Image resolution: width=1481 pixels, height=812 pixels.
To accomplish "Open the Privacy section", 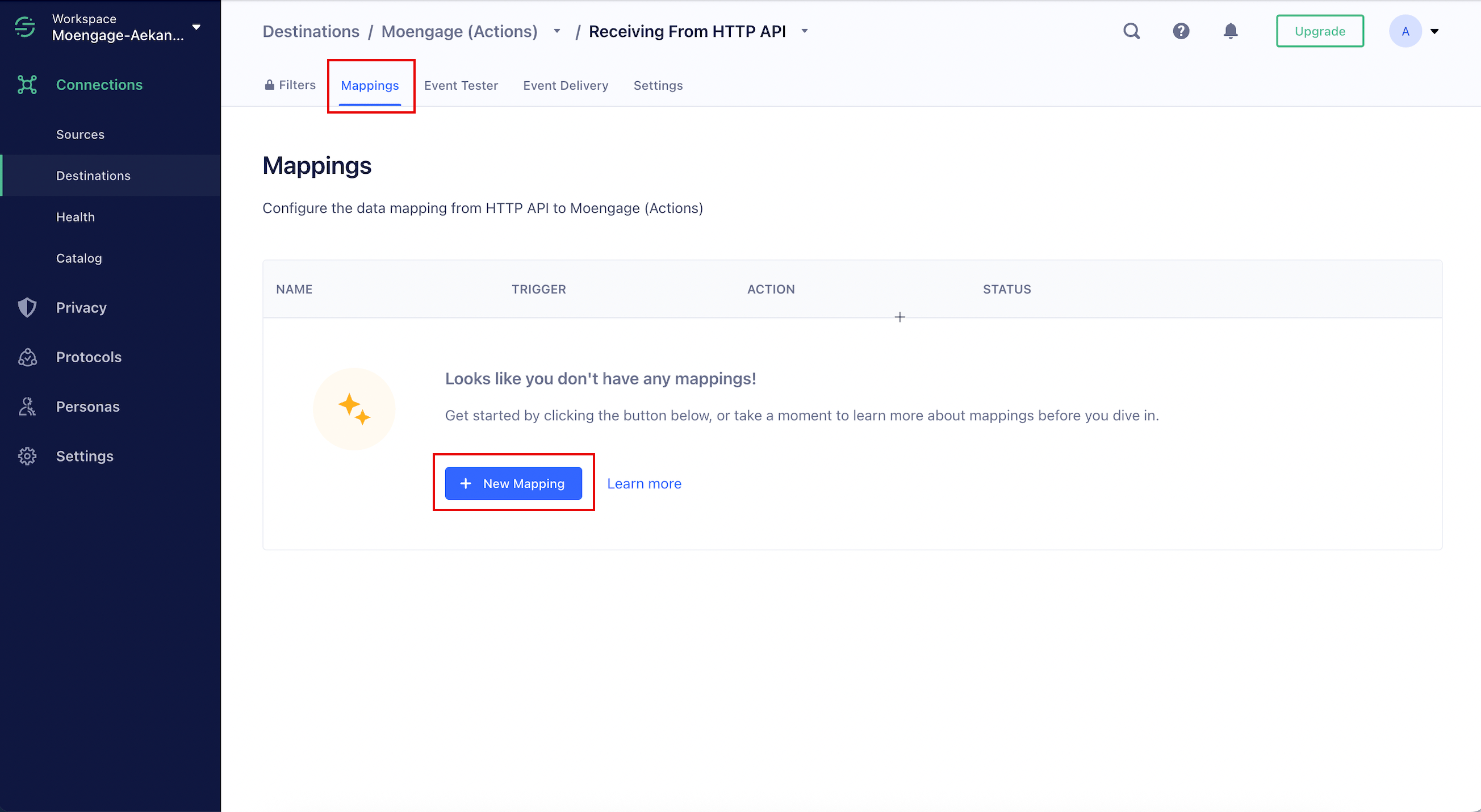I will coord(81,308).
